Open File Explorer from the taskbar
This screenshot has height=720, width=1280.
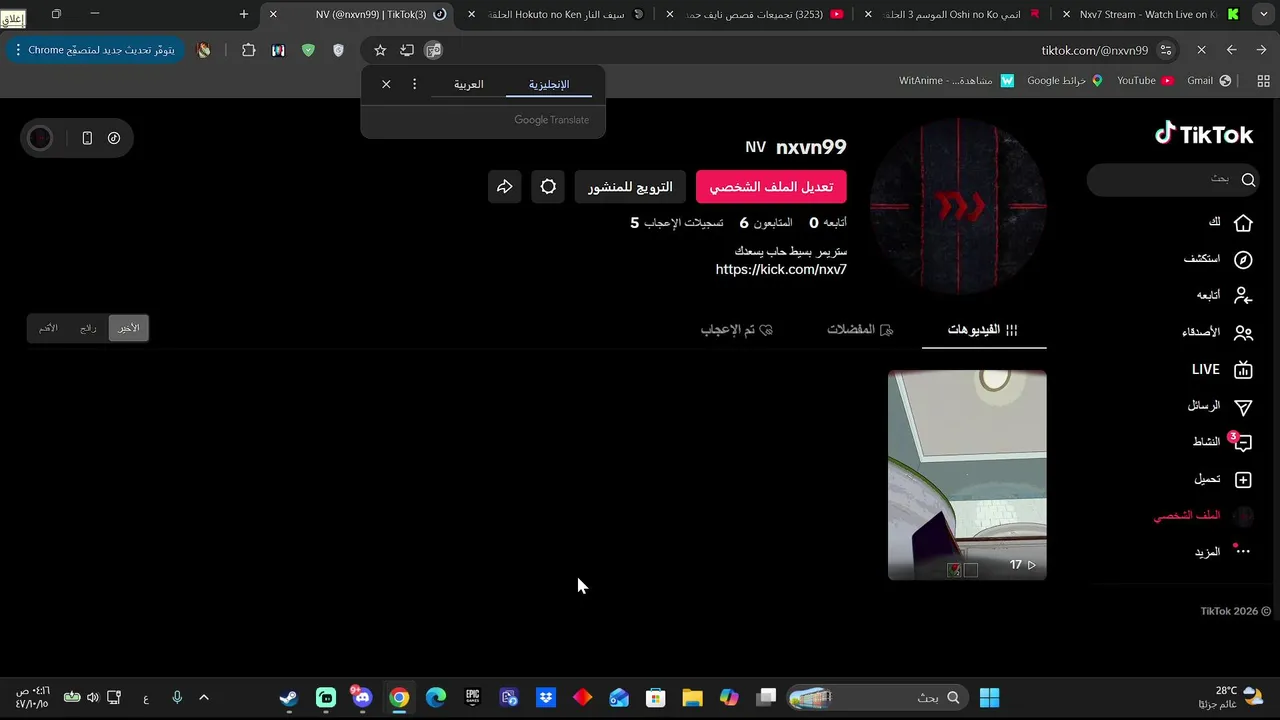click(692, 698)
